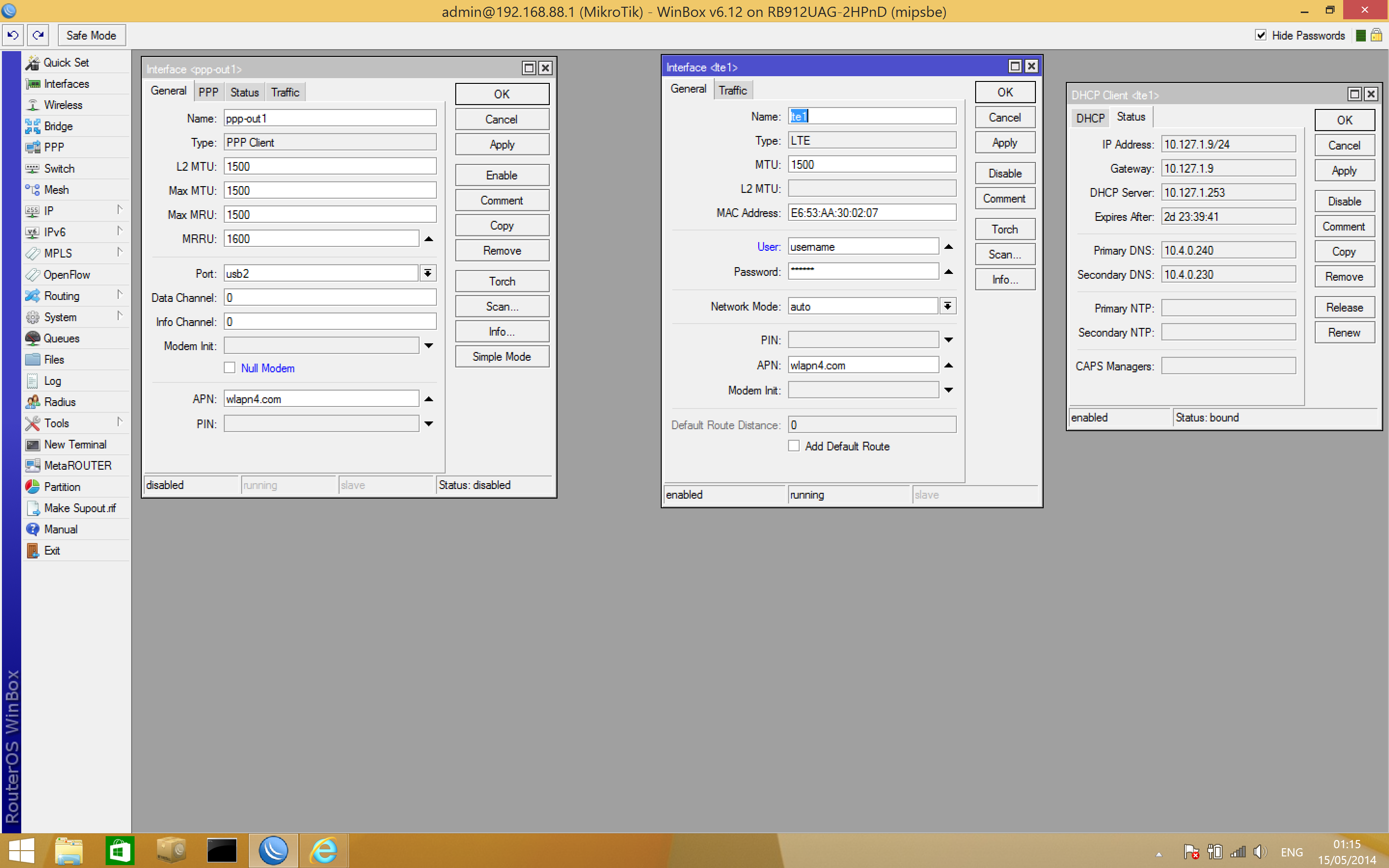Switch to PPP tab in ppp-out1 window
Viewport: 1389px width, 868px height.
tap(208, 92)
